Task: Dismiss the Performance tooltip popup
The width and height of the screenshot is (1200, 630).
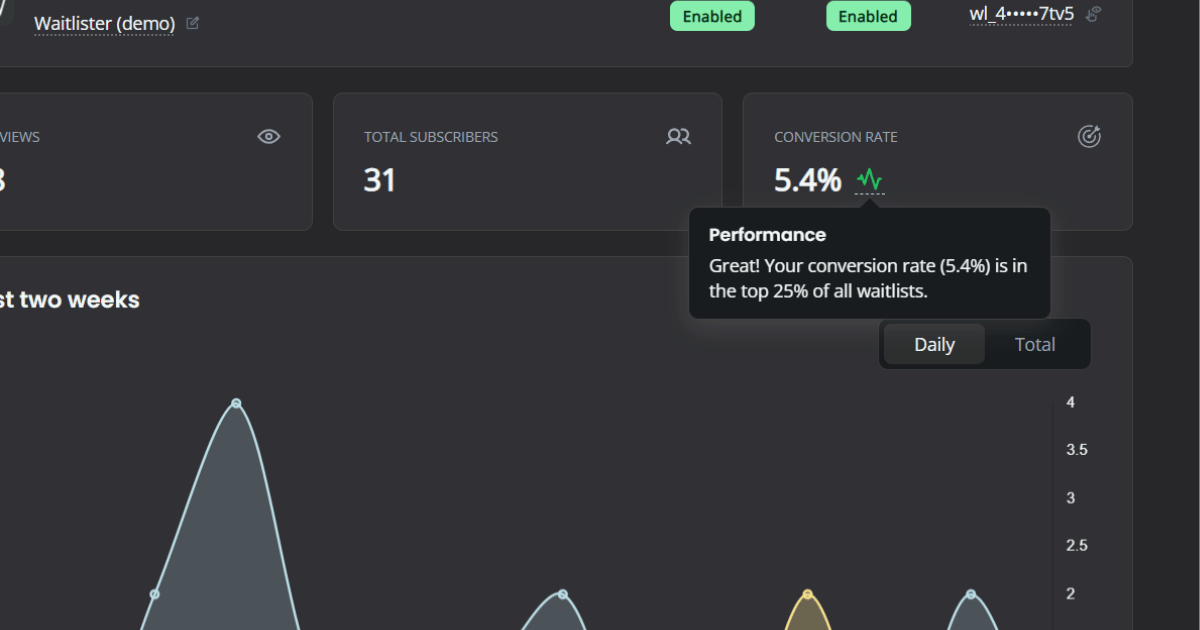Action: click(x=869, y=263)
